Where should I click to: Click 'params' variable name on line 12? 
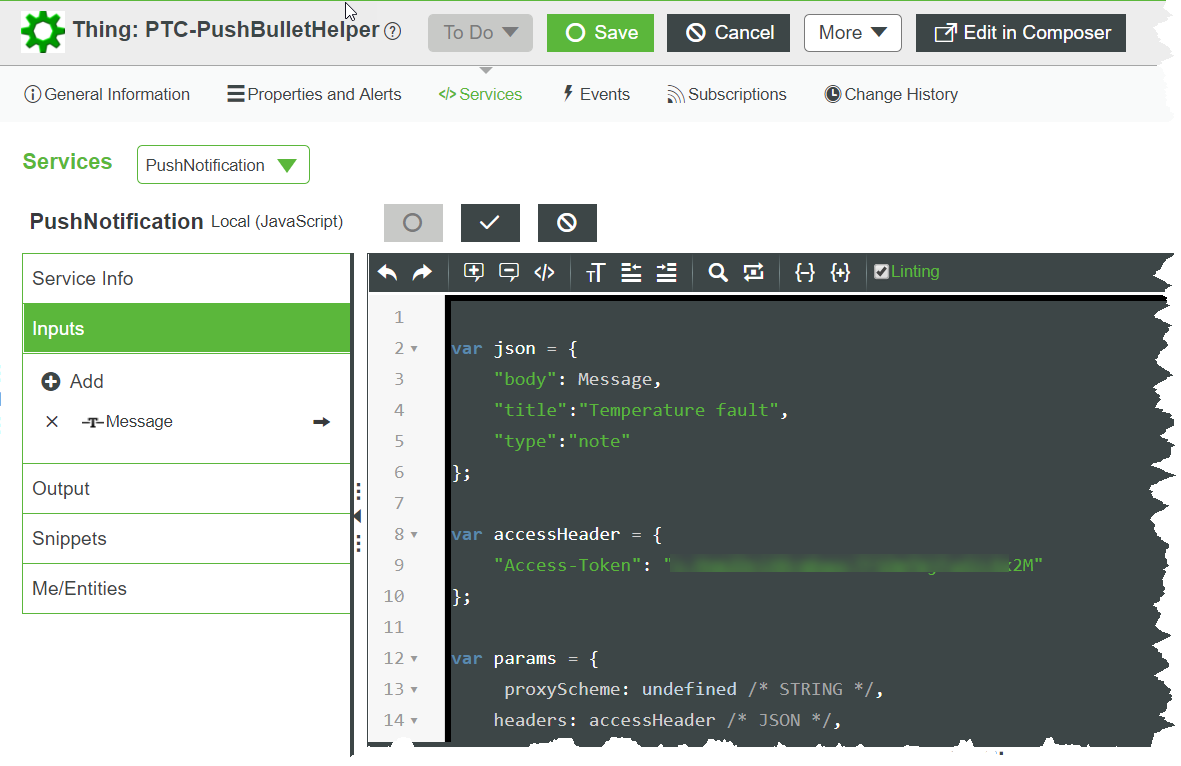[525, 659]
